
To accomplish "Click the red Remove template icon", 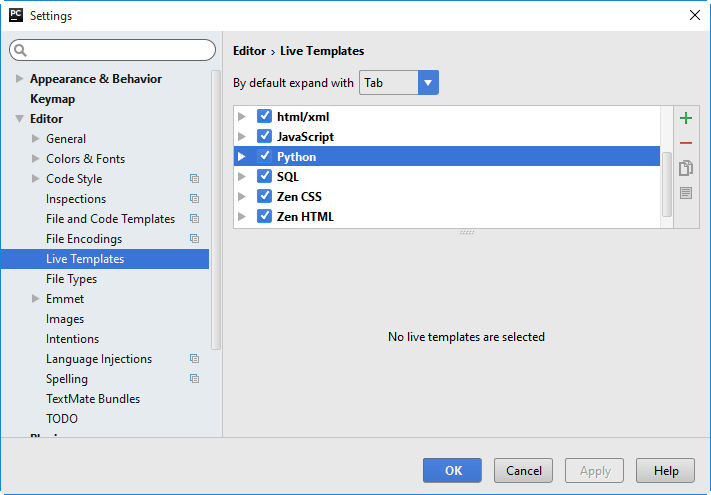I will 686,143.
